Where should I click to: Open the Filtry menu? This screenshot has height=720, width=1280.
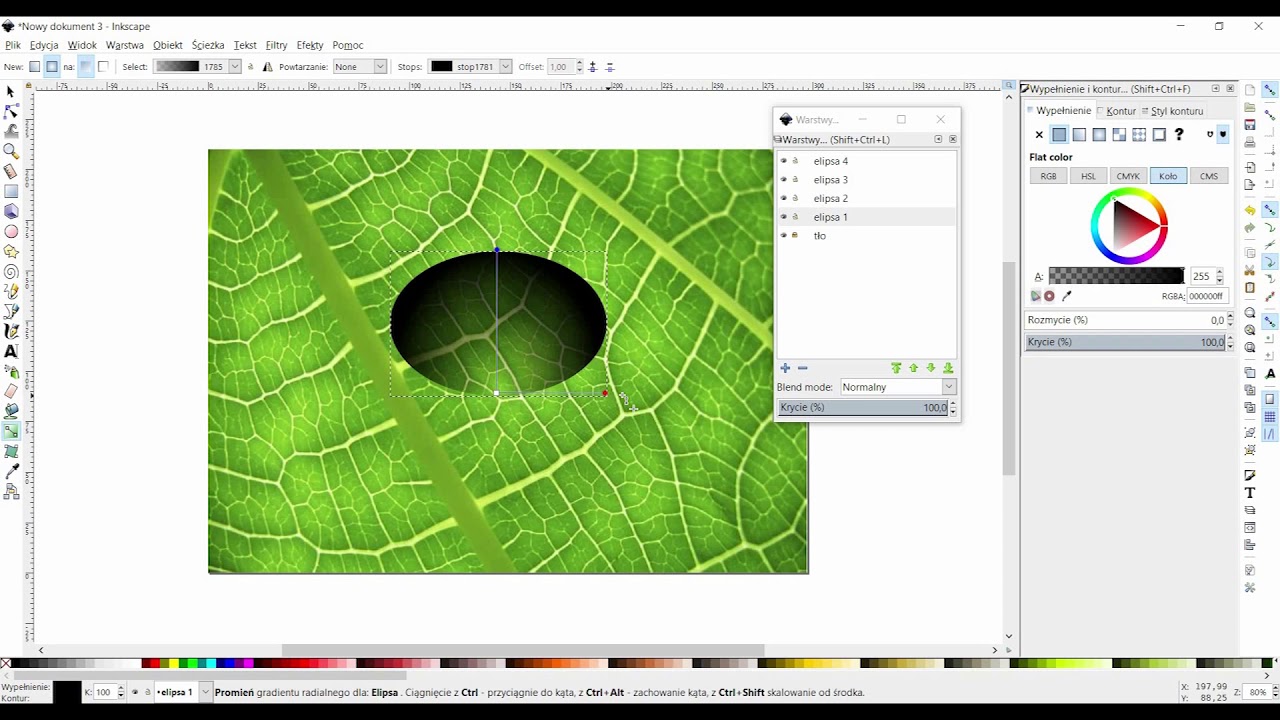(x=276, y=45)
